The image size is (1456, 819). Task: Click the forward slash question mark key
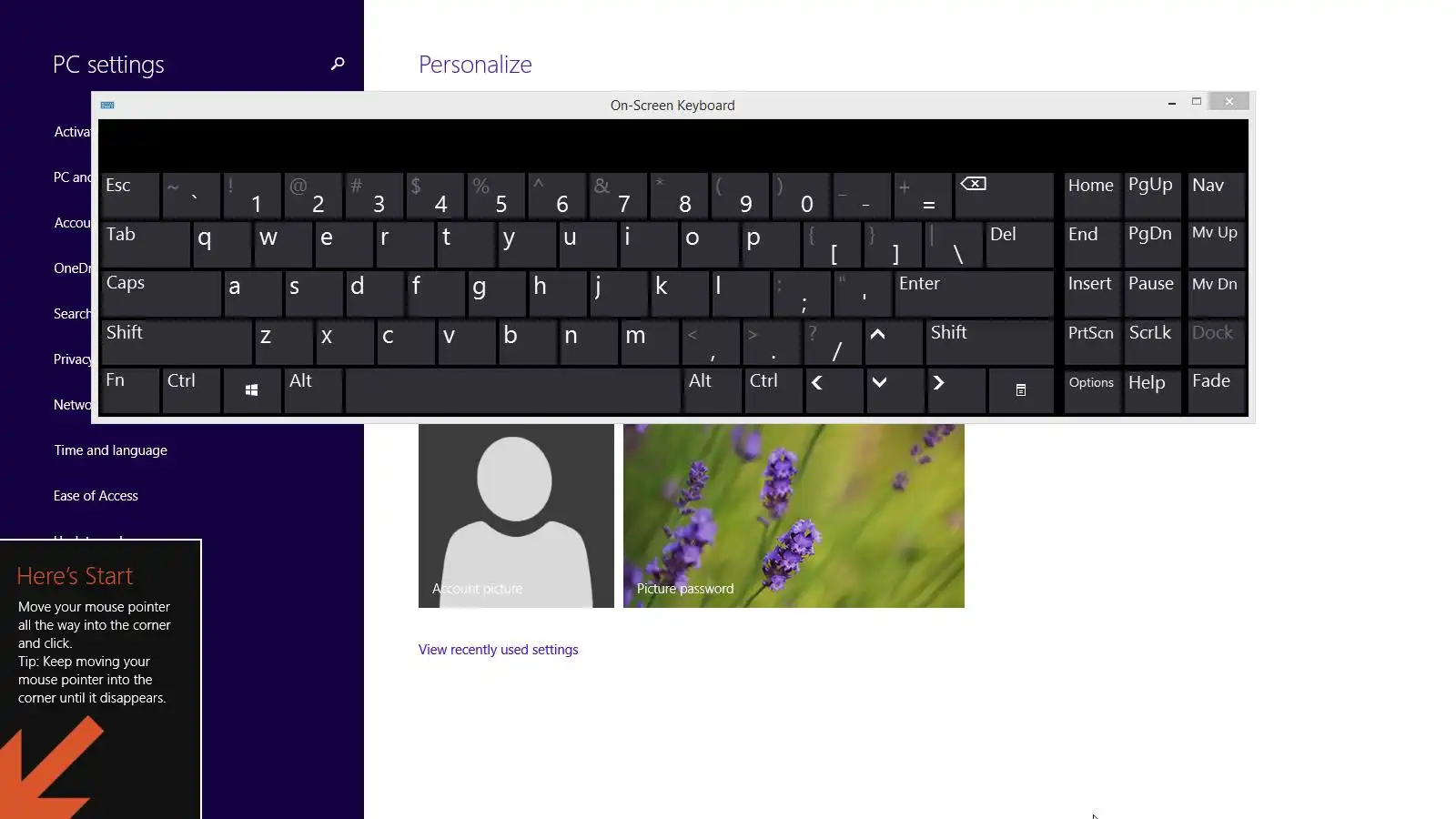tap(833, 342)
